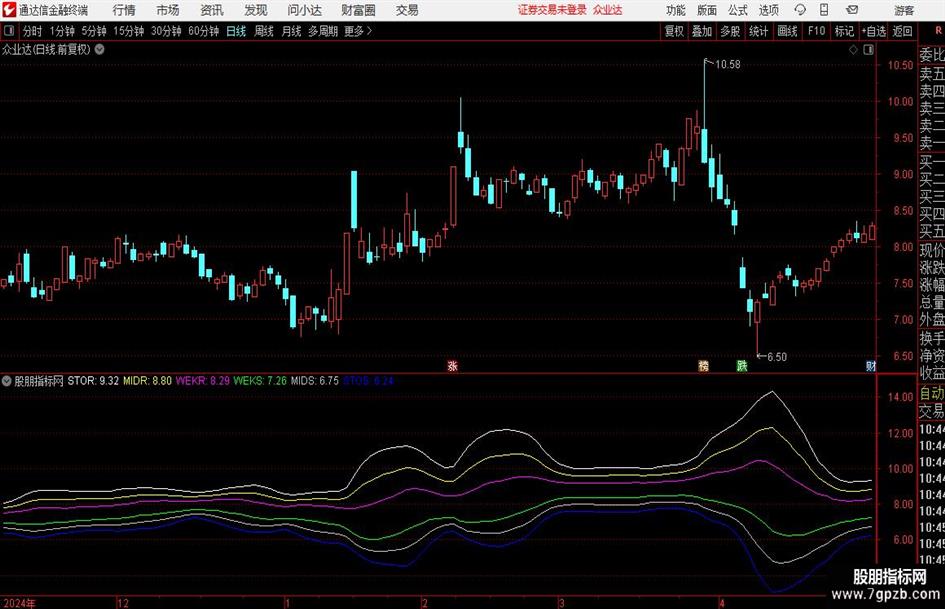Click the 6.50 low price label
The width and height of the screenshot is (945, 609).
click(x=777, y=357)
